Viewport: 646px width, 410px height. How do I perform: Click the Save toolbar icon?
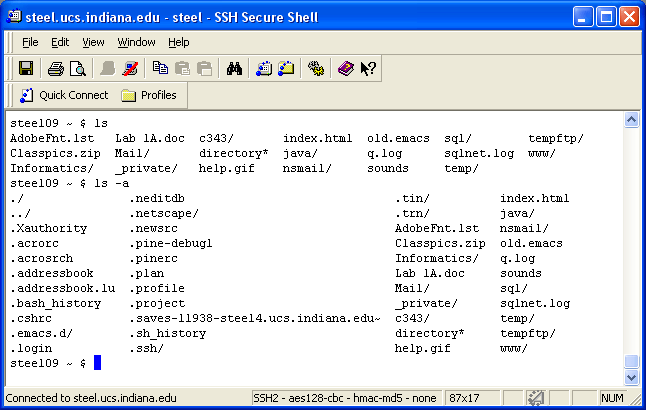coord(26,68)
